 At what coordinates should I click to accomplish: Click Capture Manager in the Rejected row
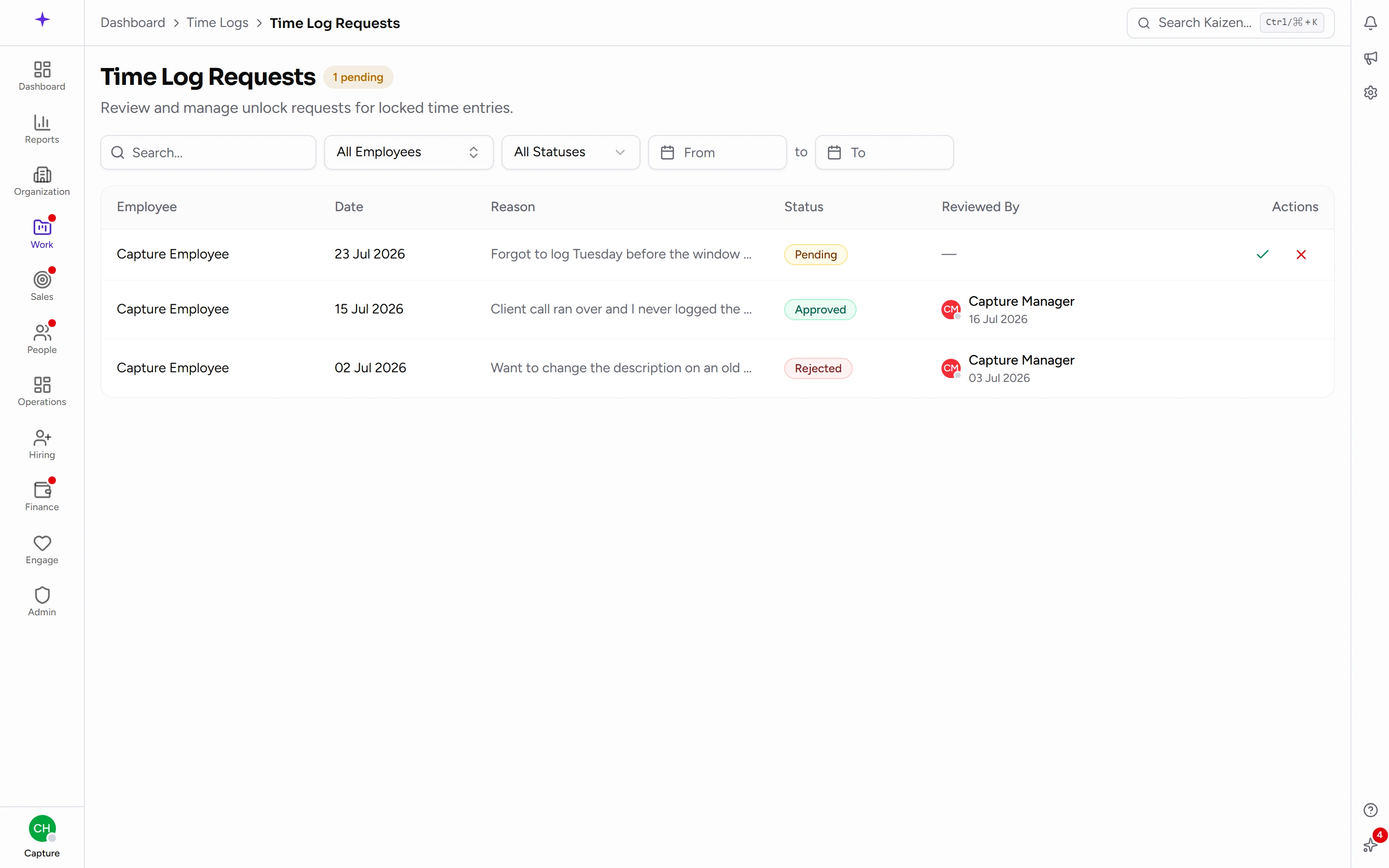tap(1021, 360)
